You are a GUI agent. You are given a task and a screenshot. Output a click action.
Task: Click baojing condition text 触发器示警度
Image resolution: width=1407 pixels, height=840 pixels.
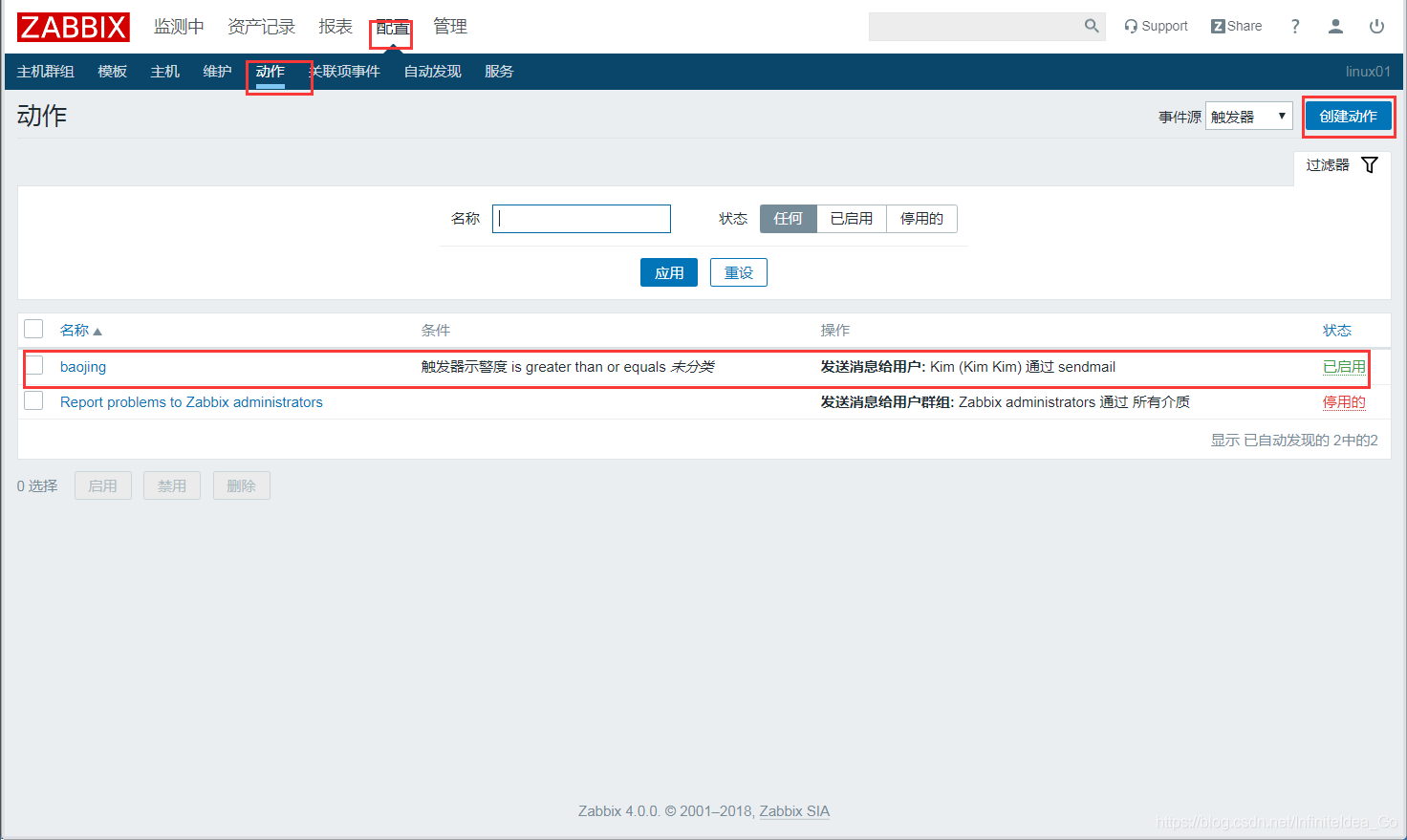pyautogui.click(x=464, y=367)
